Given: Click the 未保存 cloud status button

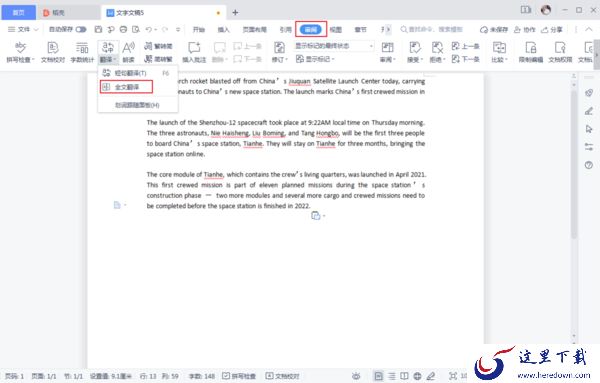Looking at the screenshot, I should (x=494, y=29).
